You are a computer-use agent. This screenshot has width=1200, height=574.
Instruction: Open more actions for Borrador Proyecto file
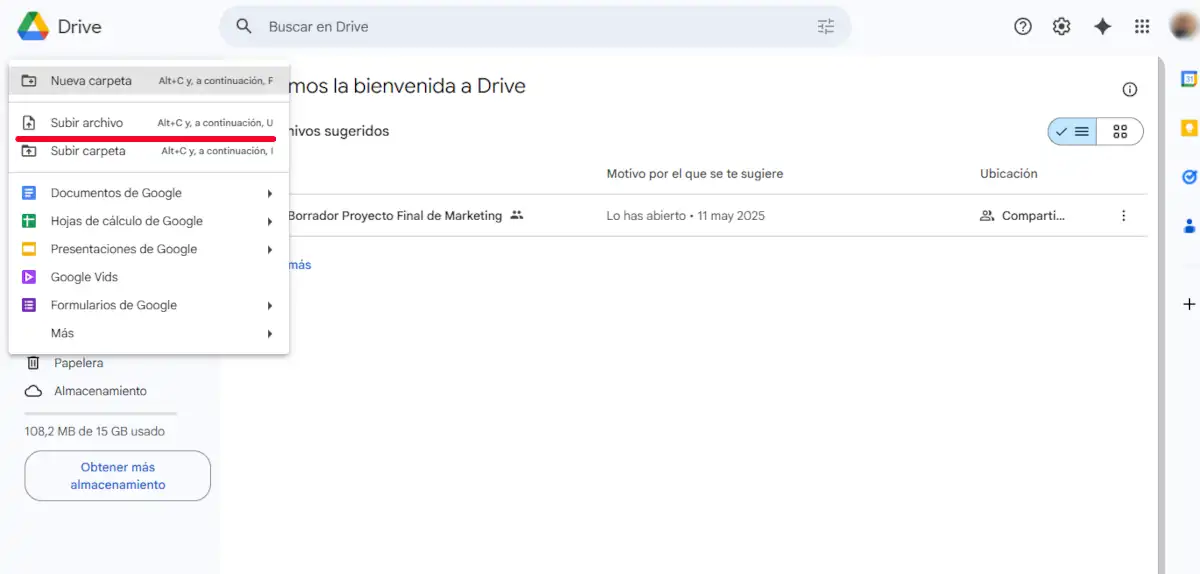pos(1124,216)
